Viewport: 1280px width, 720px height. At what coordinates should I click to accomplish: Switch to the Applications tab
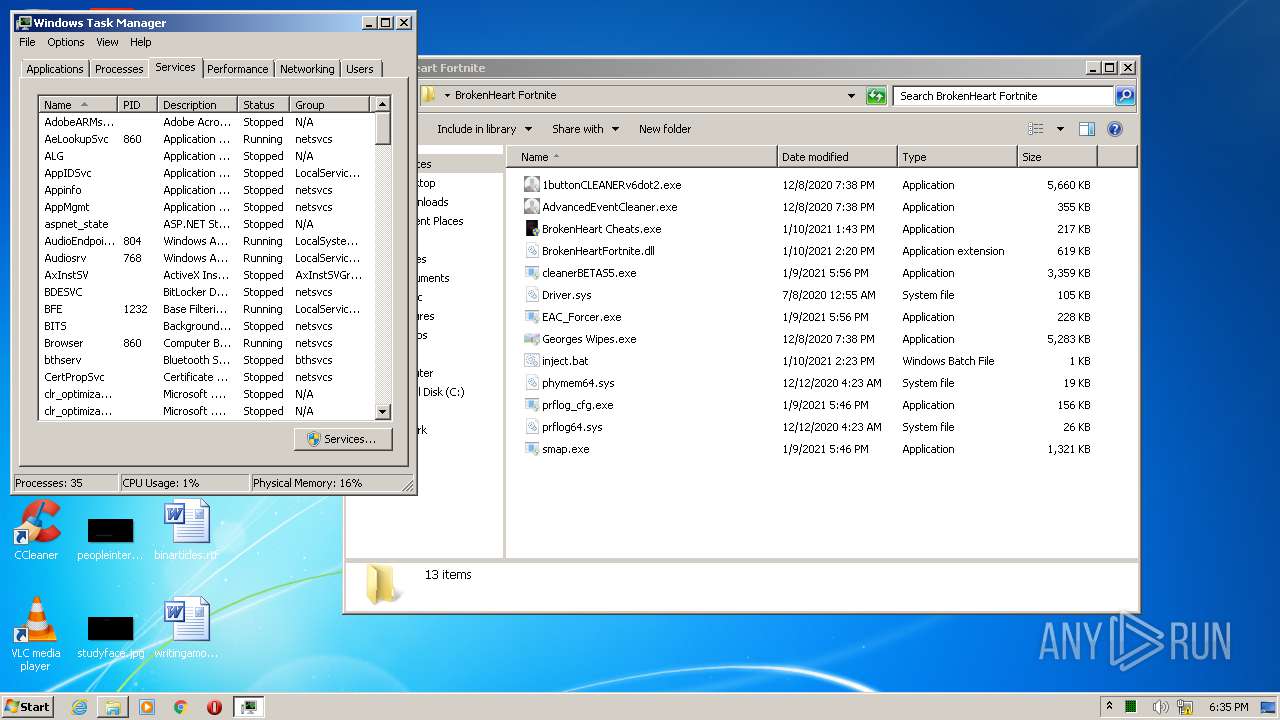55,69
